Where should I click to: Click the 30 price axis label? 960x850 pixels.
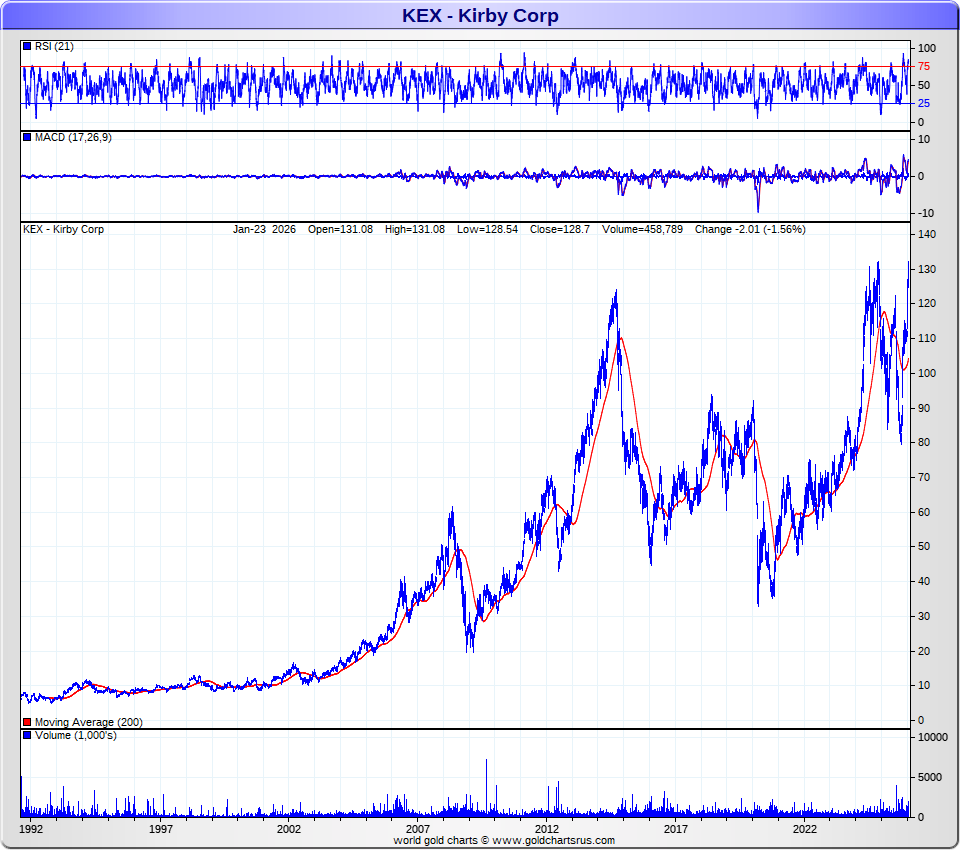(923, 616)
